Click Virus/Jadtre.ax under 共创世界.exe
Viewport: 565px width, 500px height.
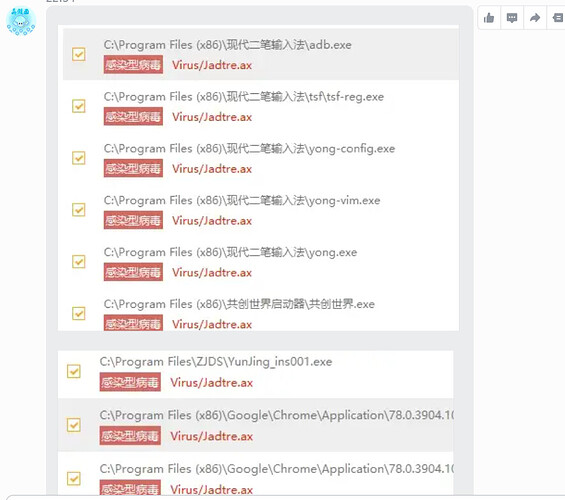pos(212,324)
